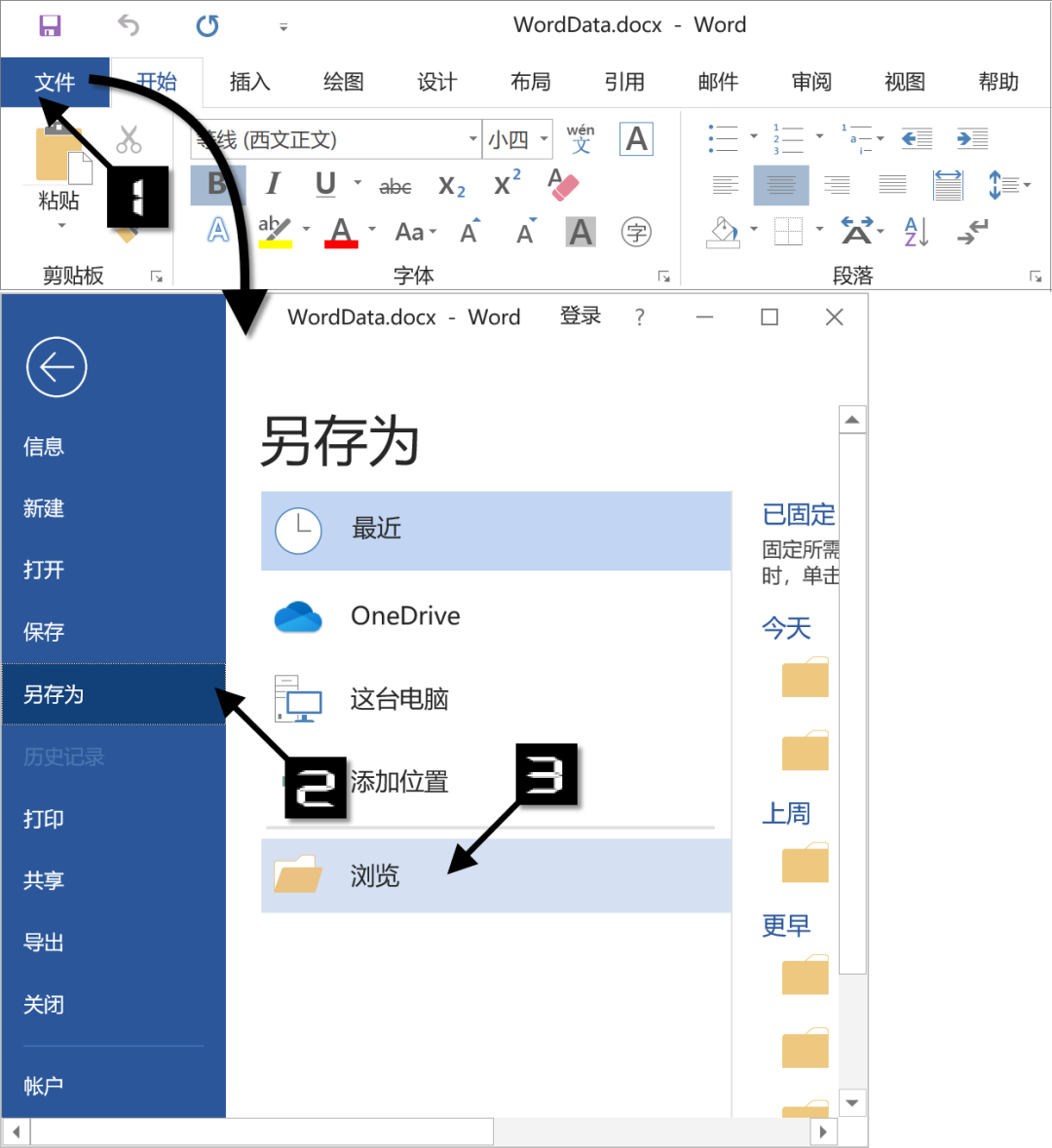Switch to the 设计 ribbon tab
Viewport: 1052px width, 1148px height.
(437, 82)
